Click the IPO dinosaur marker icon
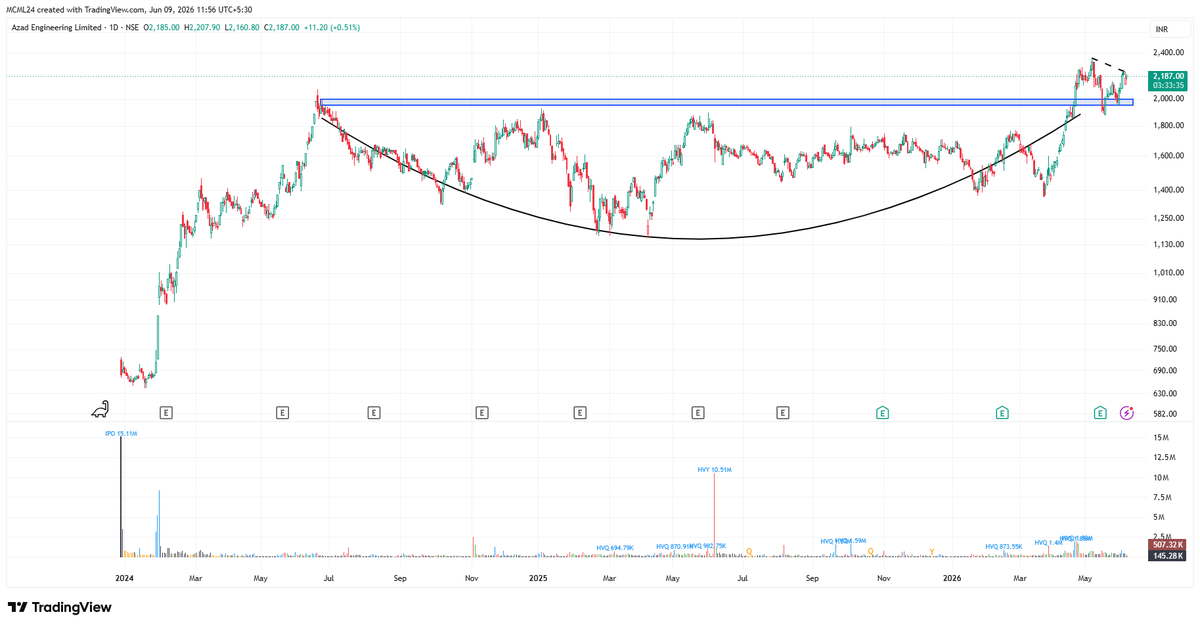Screen dimensions: 1200x627 click(100, 409)
